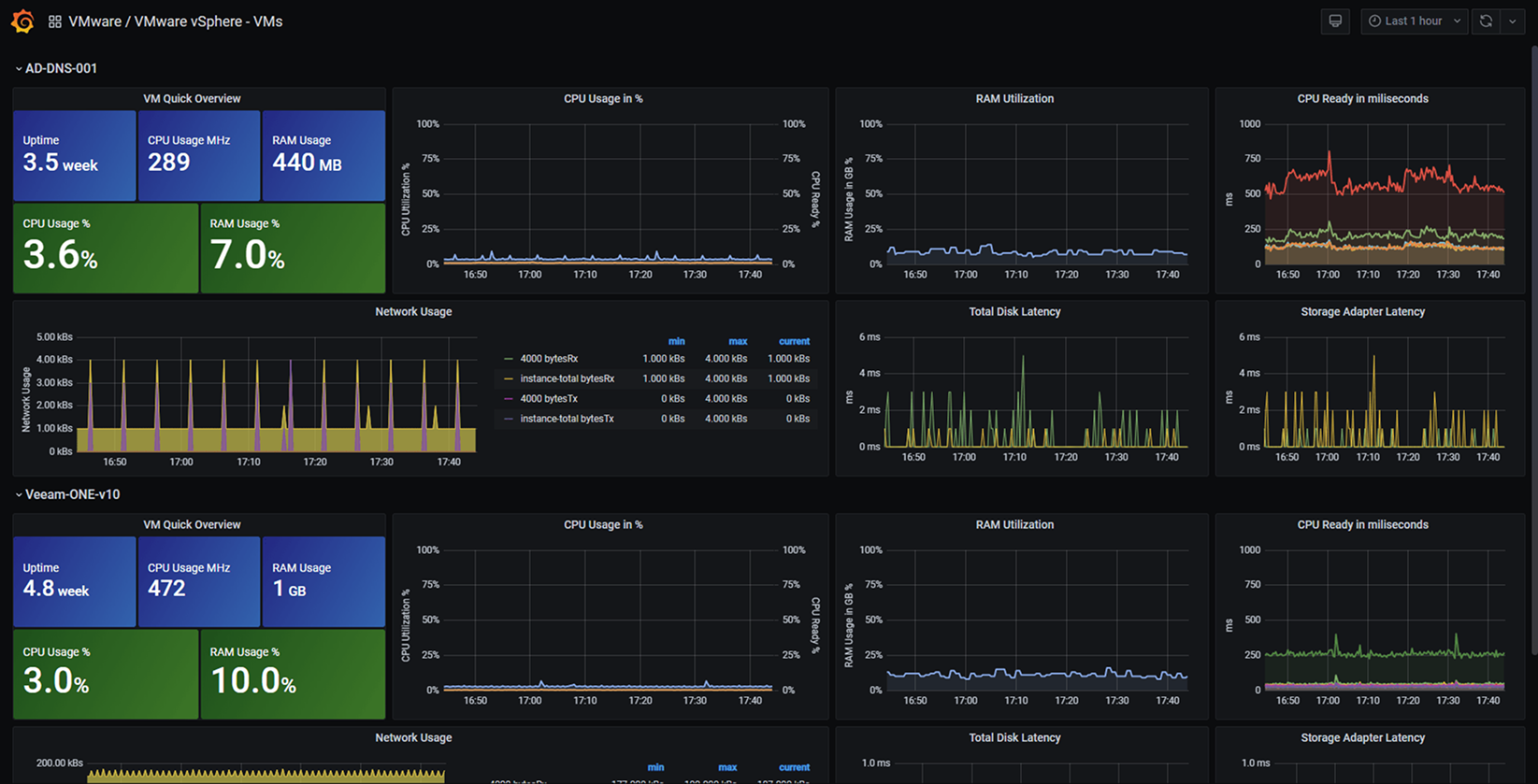Sort Network Usage legend by 'max' column
This screenshot has width=1538, height=784.
coord(738,341)
